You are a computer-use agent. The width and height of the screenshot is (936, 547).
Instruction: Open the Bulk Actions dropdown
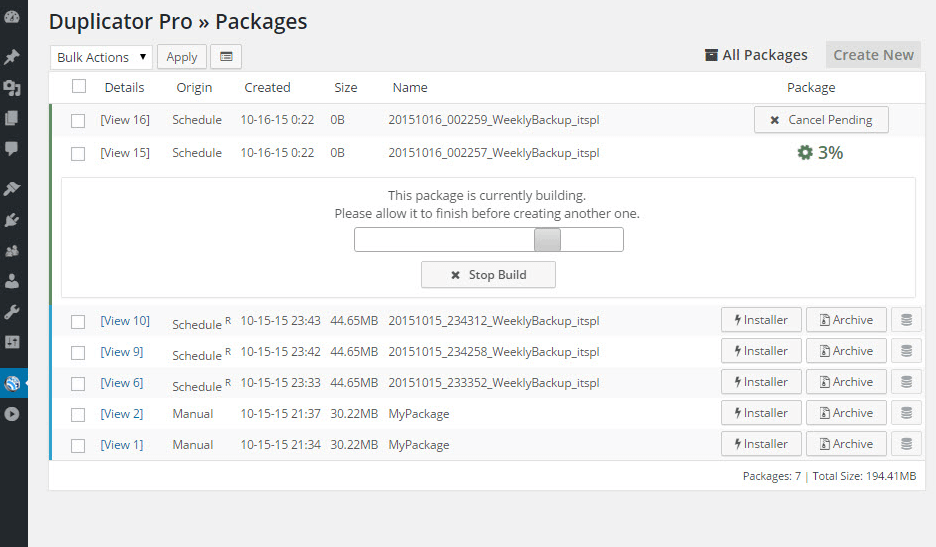[101, 57]
